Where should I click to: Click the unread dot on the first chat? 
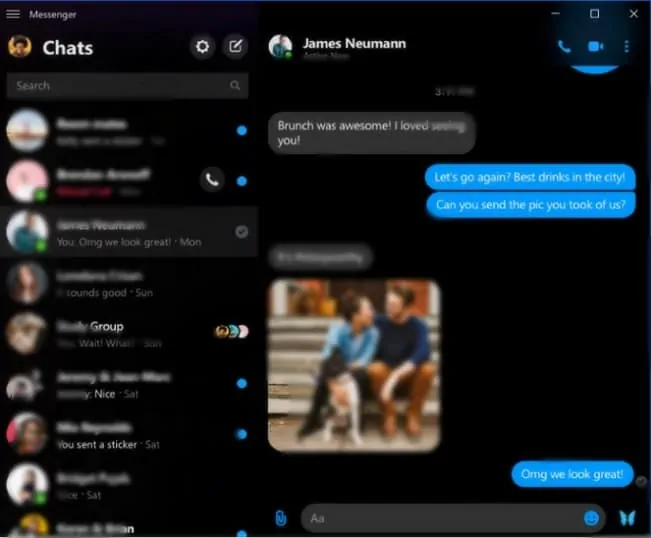pyautogui.click(x=242, y=130)
